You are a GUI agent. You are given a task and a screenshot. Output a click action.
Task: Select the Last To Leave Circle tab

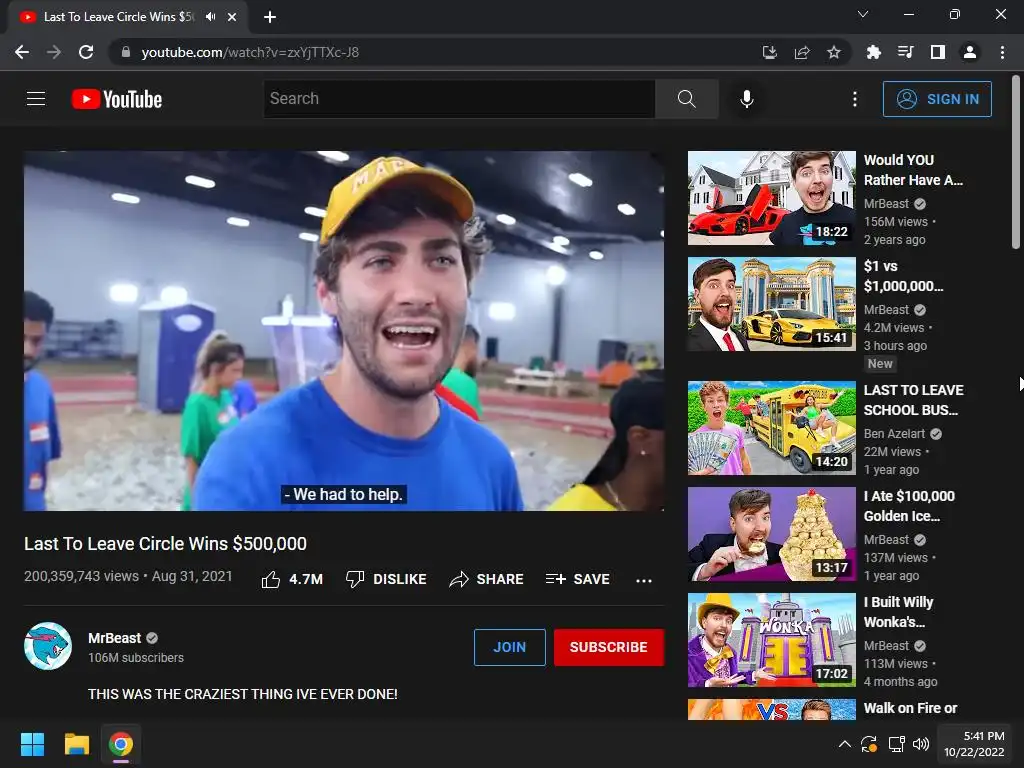pyautogui.click(x=127, y=18)
